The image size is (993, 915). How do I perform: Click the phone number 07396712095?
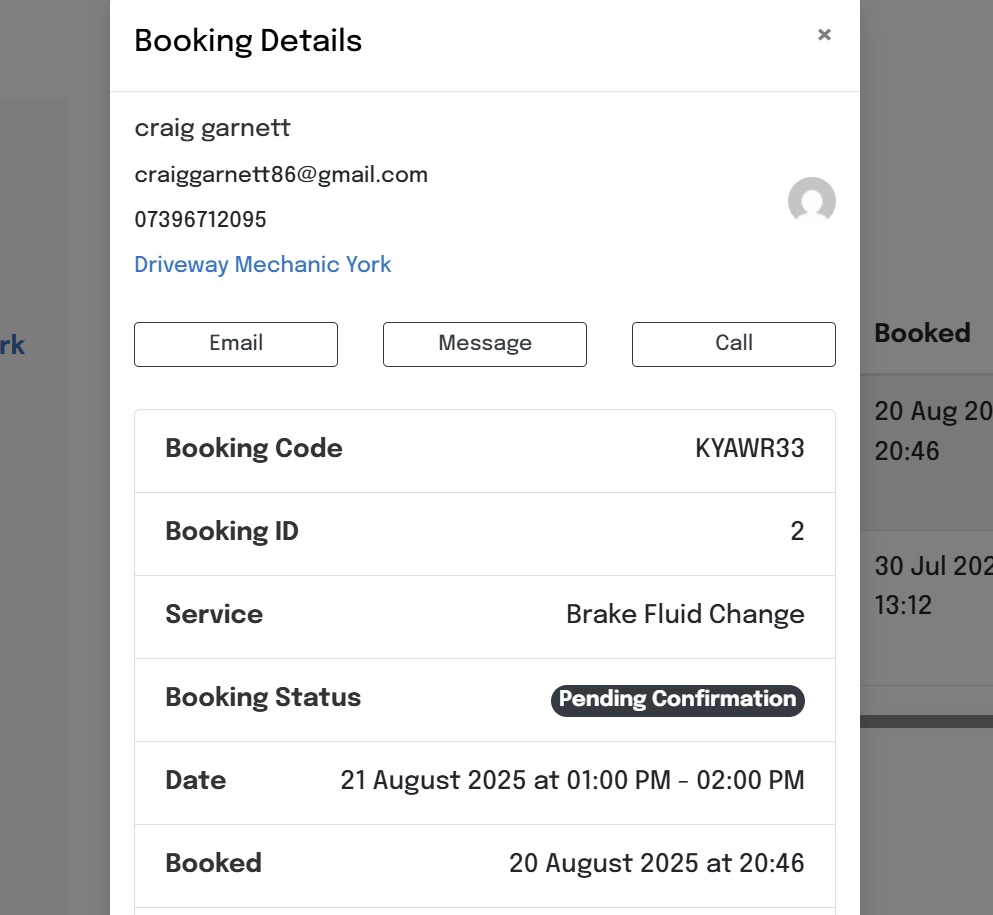point(200,219)
